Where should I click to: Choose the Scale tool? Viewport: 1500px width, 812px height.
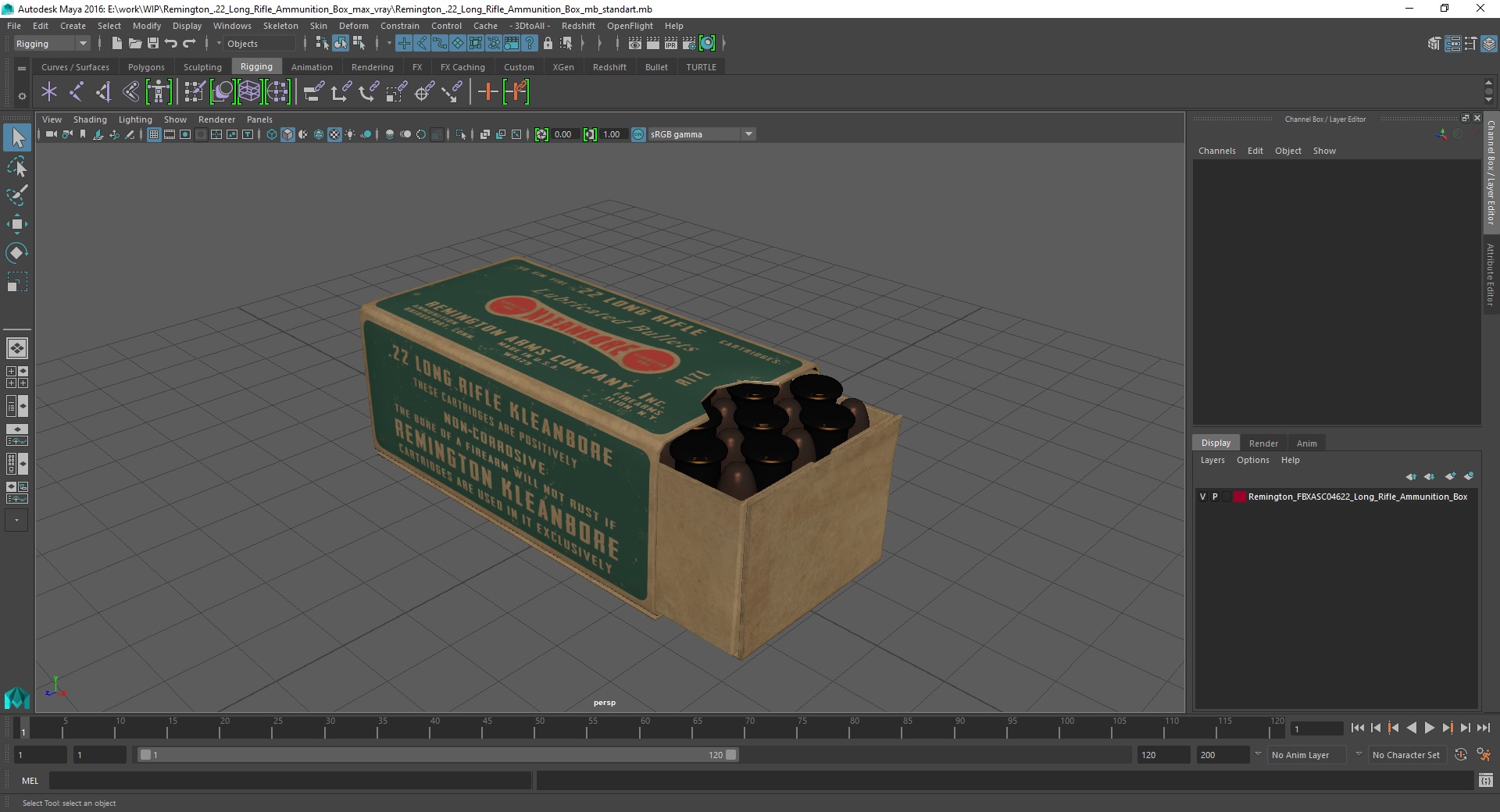coord(17,281)
